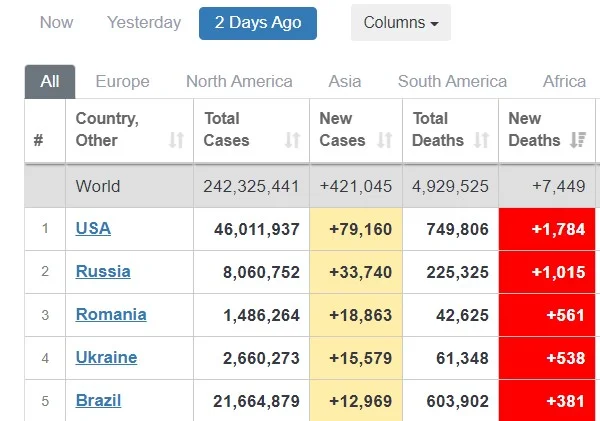Select the 2 Days Ago button
This screenshot has height=421, width=600.
point(257,23)
